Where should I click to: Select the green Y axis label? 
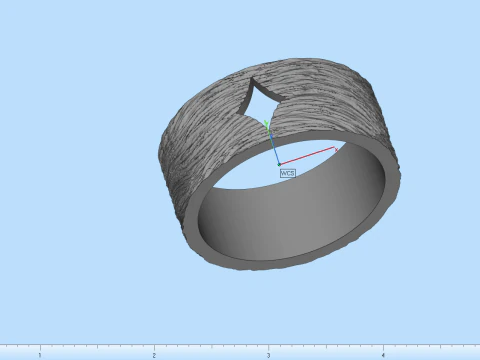[x=266, y=124]
